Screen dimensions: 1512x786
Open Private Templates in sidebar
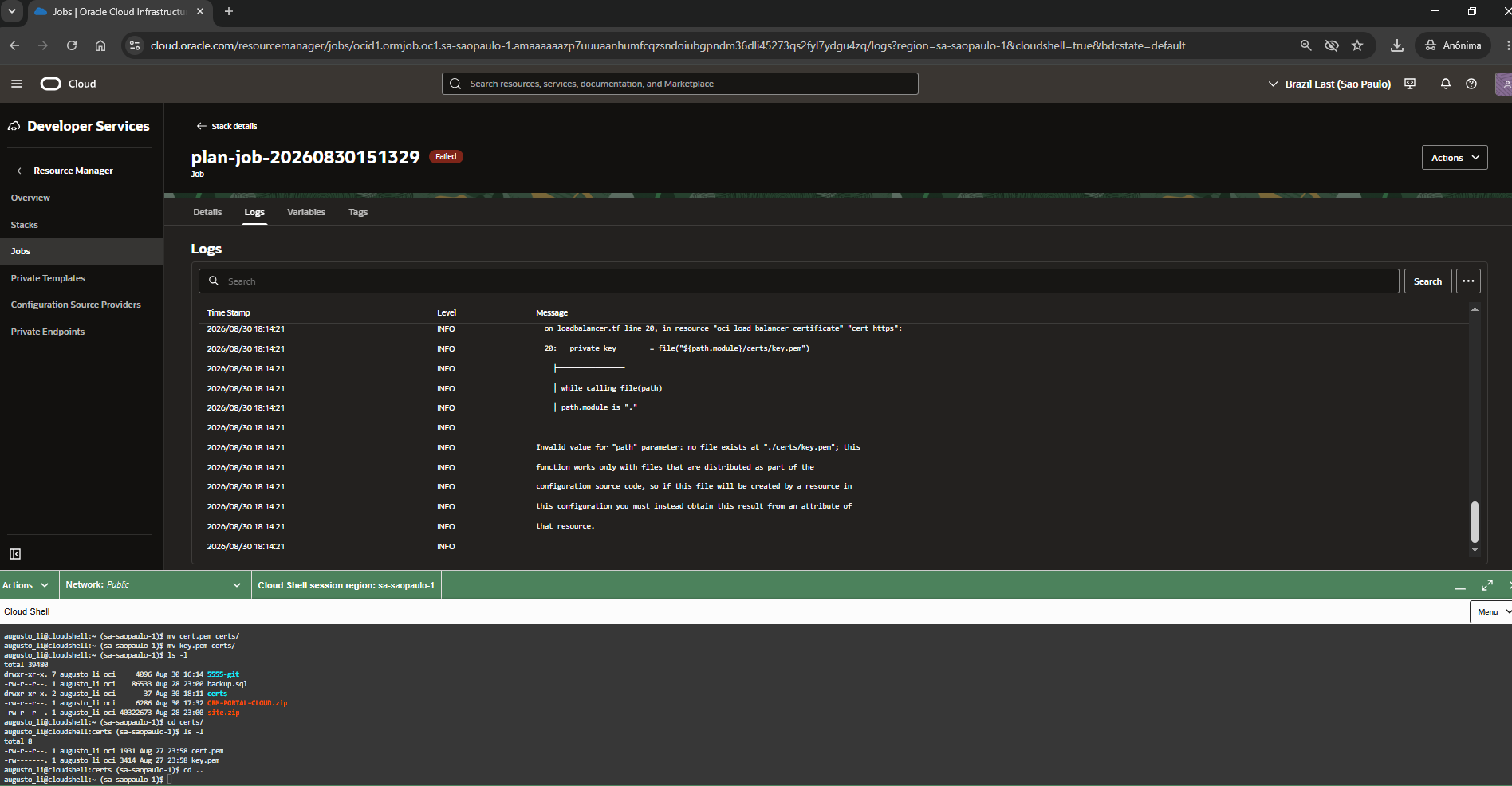click(48, 278)
